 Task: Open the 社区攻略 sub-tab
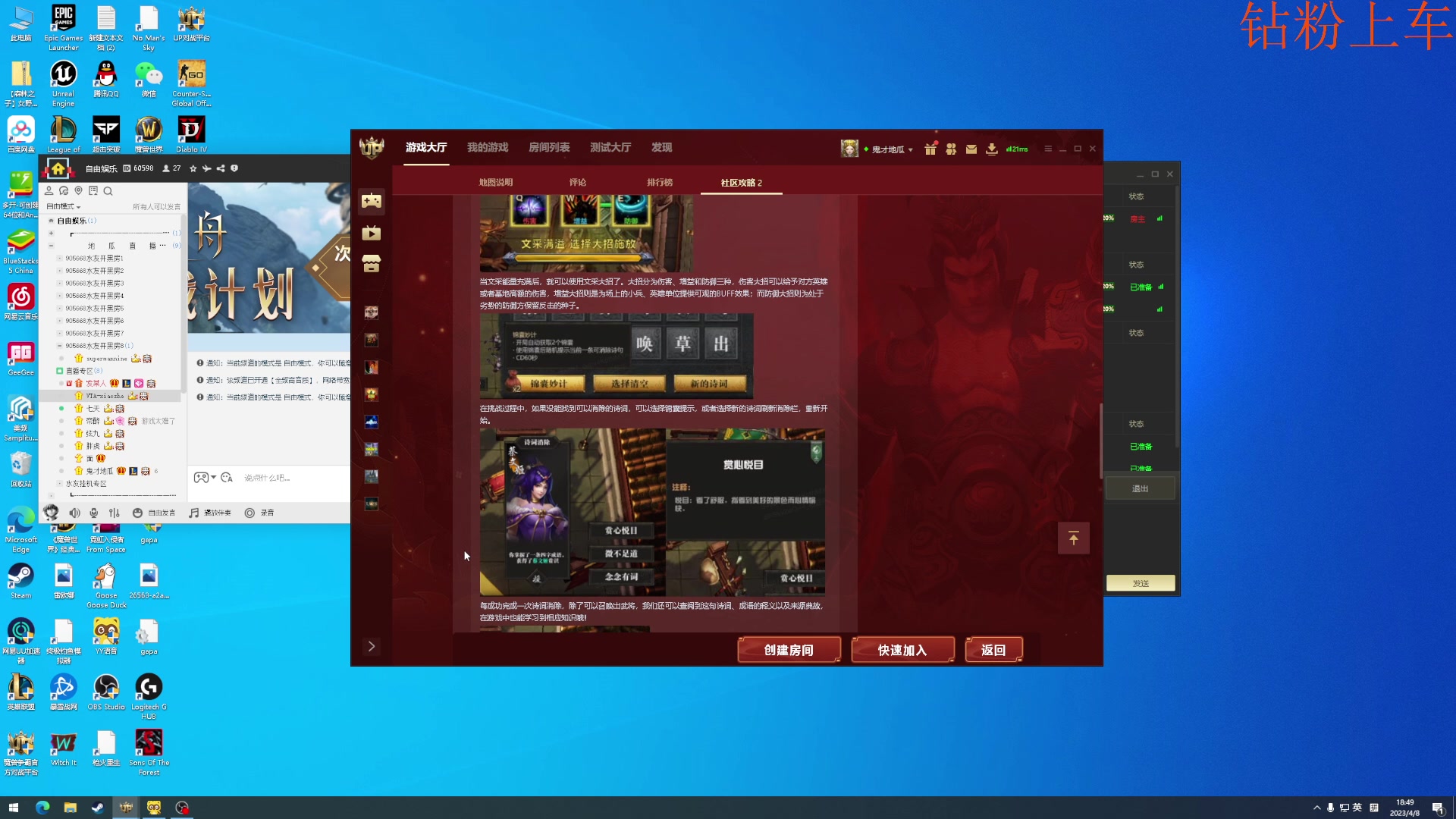(742, 183)
